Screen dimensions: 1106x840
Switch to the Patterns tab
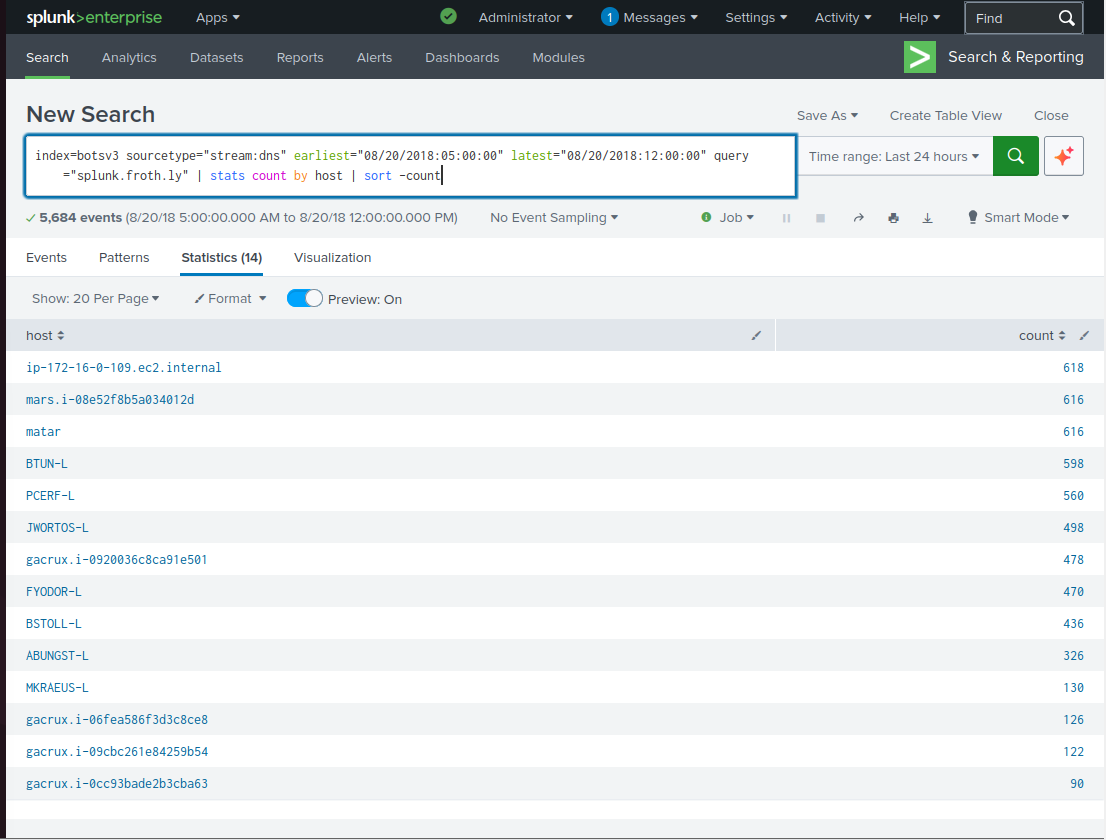124,257
